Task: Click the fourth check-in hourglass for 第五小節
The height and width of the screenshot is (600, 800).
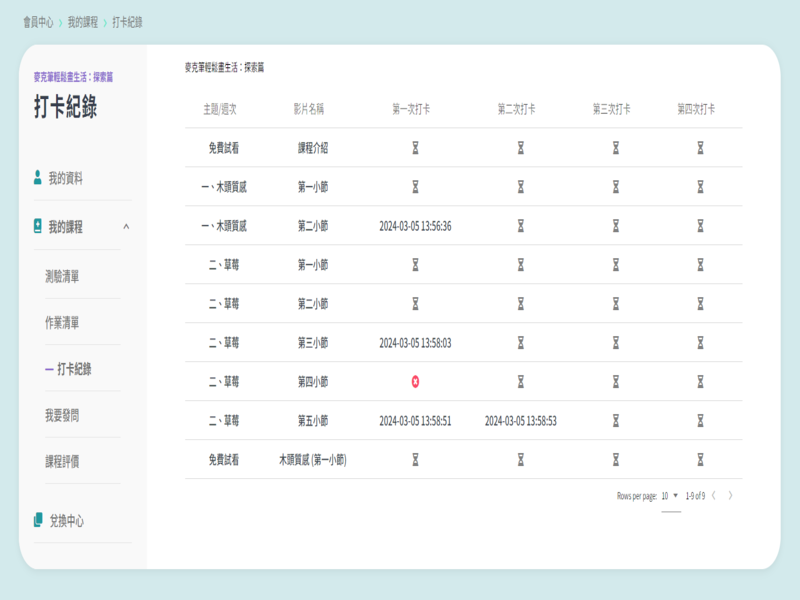Action: [700, 421]
